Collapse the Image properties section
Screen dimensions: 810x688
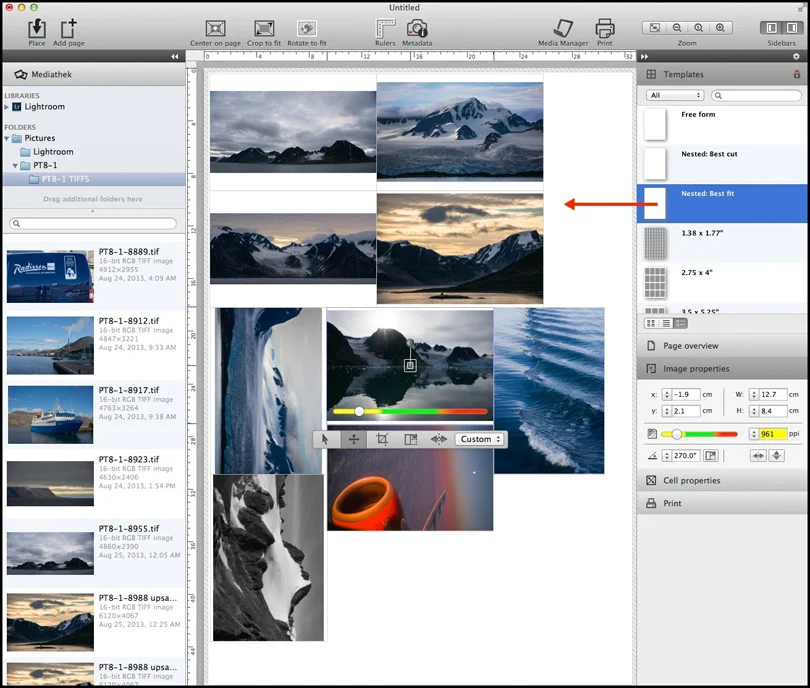pos(722,368)
